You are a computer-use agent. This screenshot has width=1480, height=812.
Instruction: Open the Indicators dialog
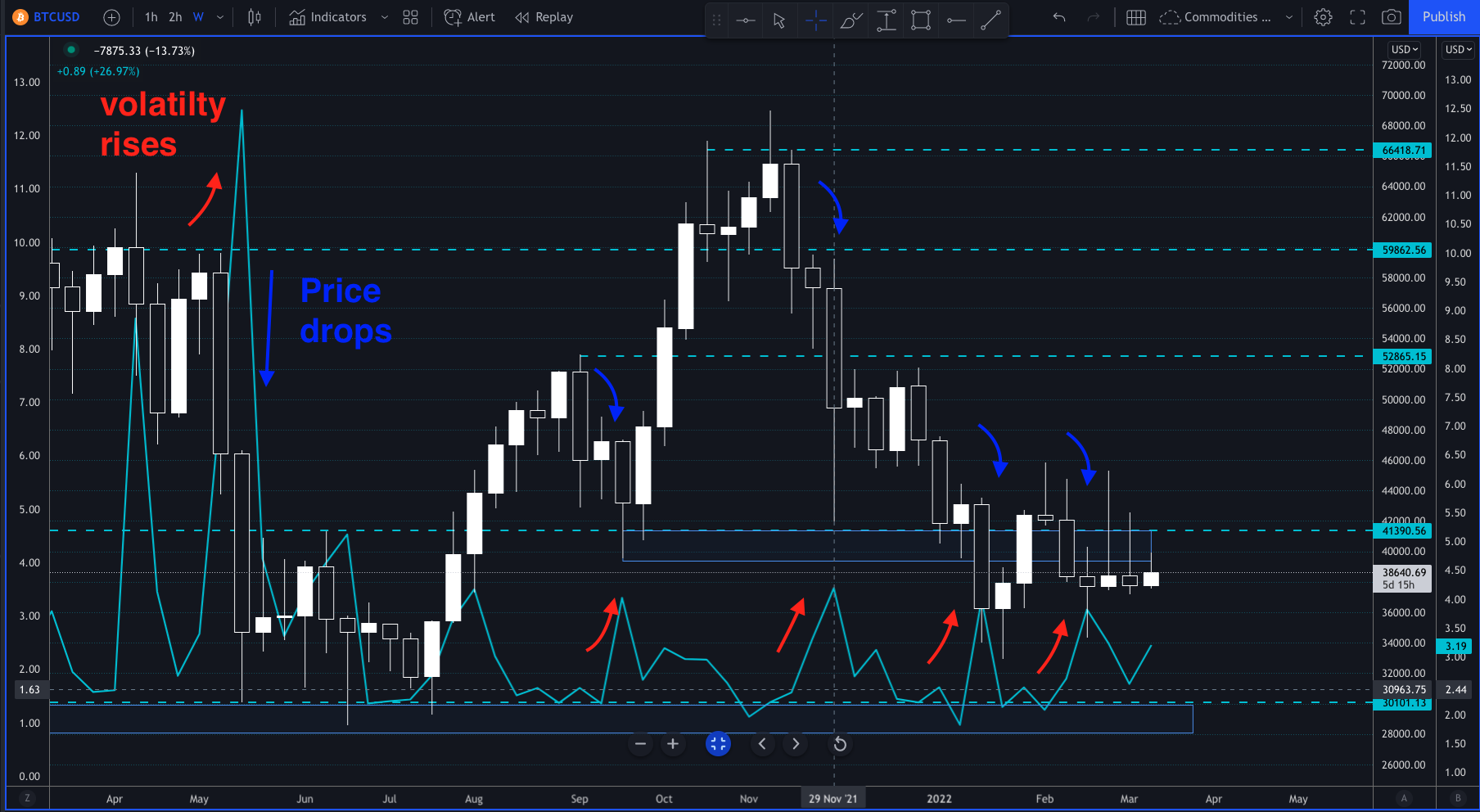328,17
